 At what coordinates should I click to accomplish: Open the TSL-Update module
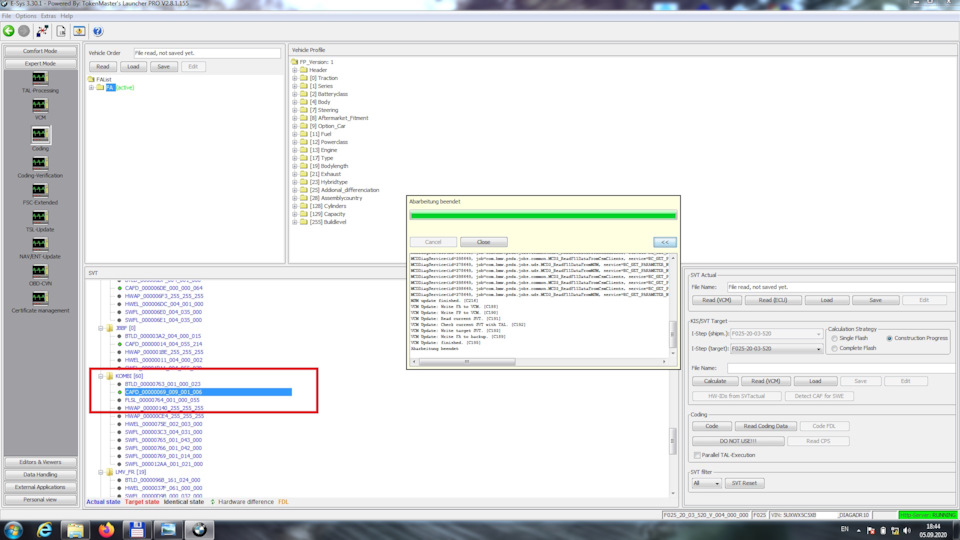tap(40, 217)
